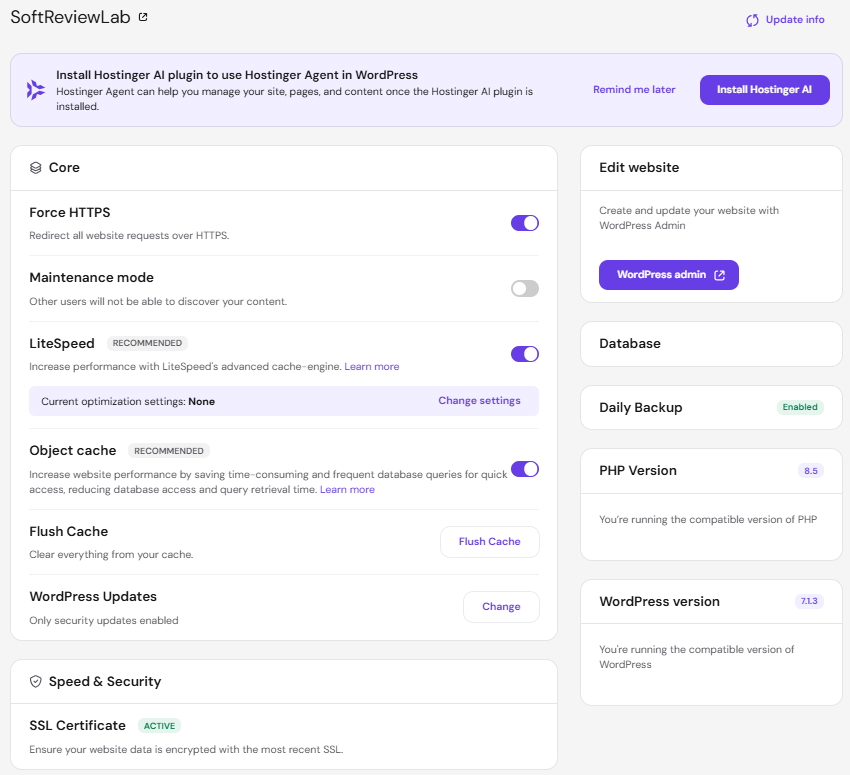
Task: Click the Update info refresh icon
Action: tap(752, 21)
